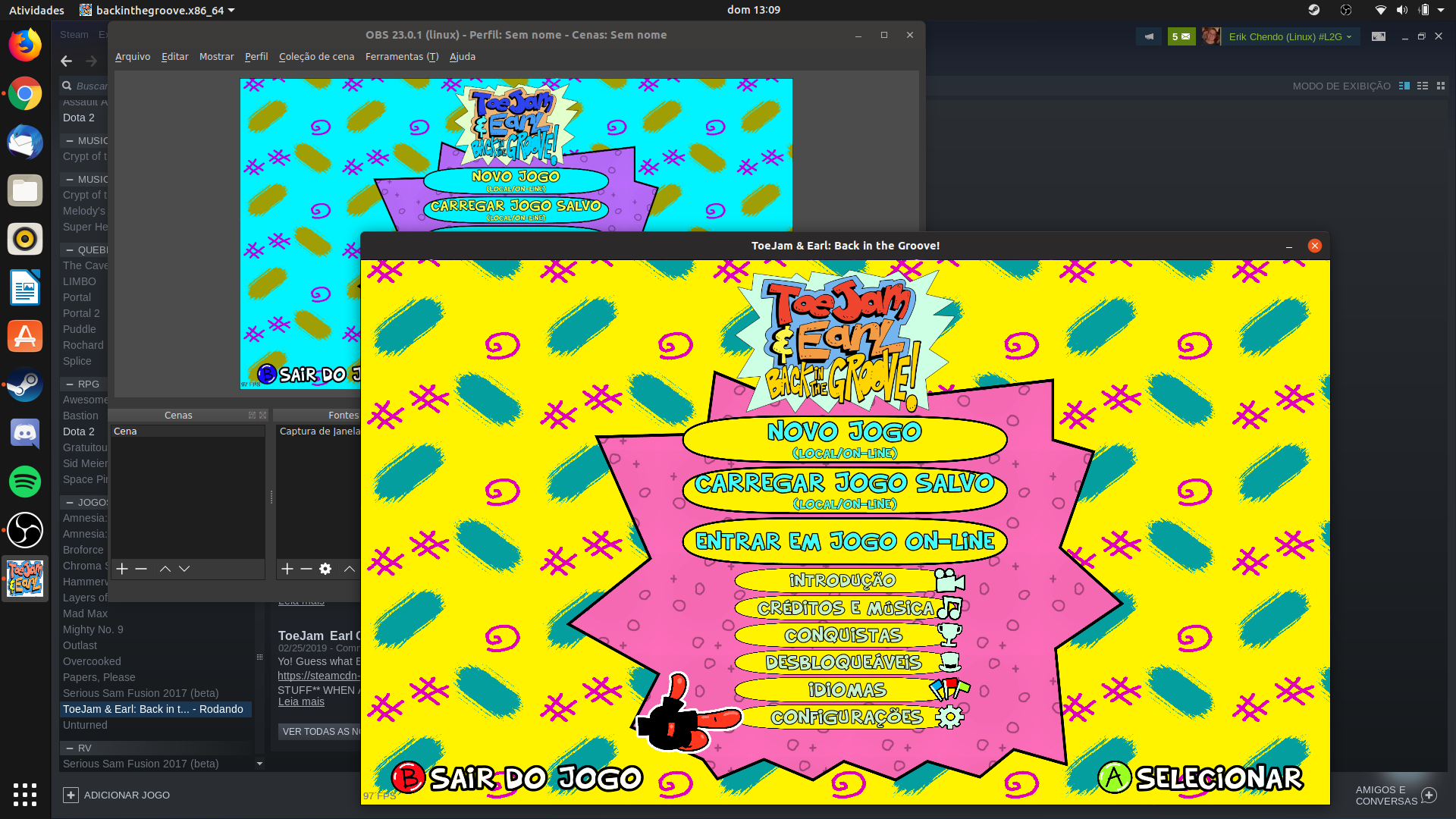Open Steam announcements megaphone icon
Viewport: 1456px width, 819px height.
click(1150, 36)
